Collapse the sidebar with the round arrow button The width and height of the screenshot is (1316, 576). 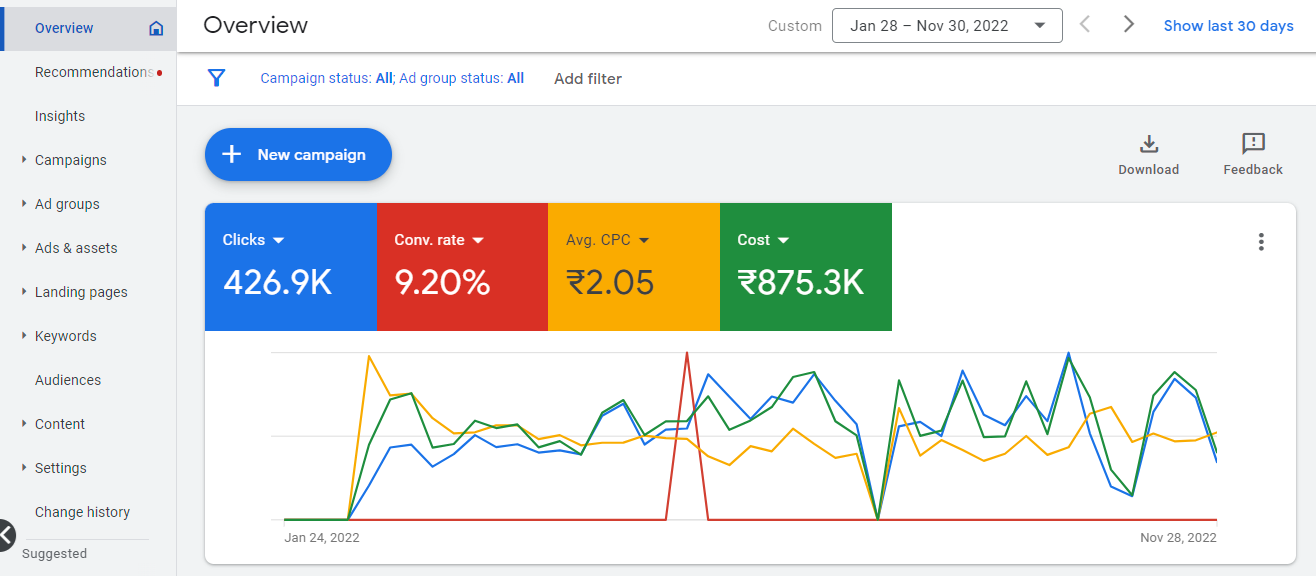[4, 535]
